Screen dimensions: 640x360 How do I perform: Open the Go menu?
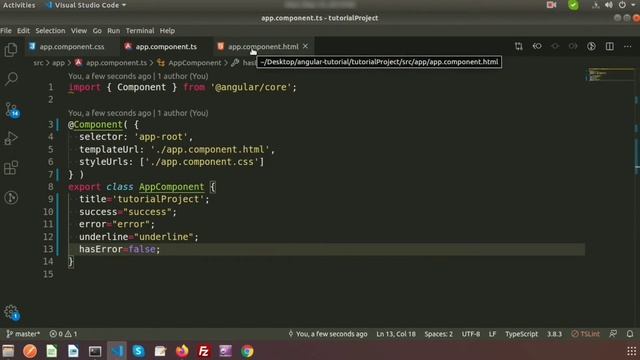(97, 31)
